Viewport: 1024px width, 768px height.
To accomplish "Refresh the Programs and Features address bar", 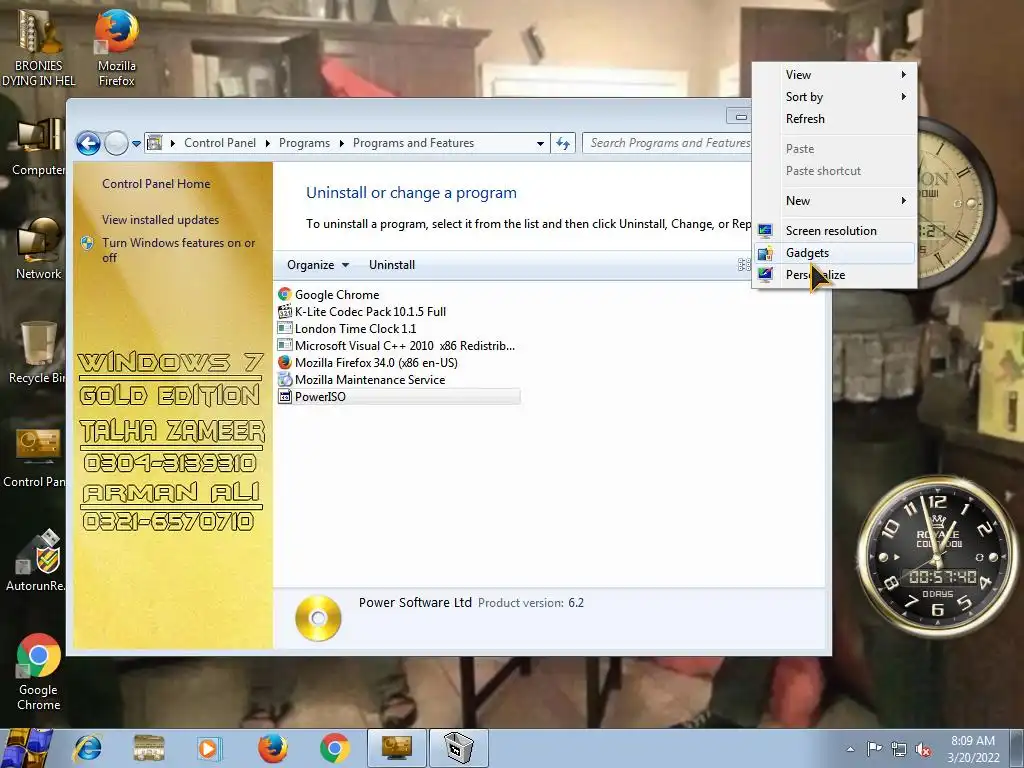I will [x=563, y=143].
